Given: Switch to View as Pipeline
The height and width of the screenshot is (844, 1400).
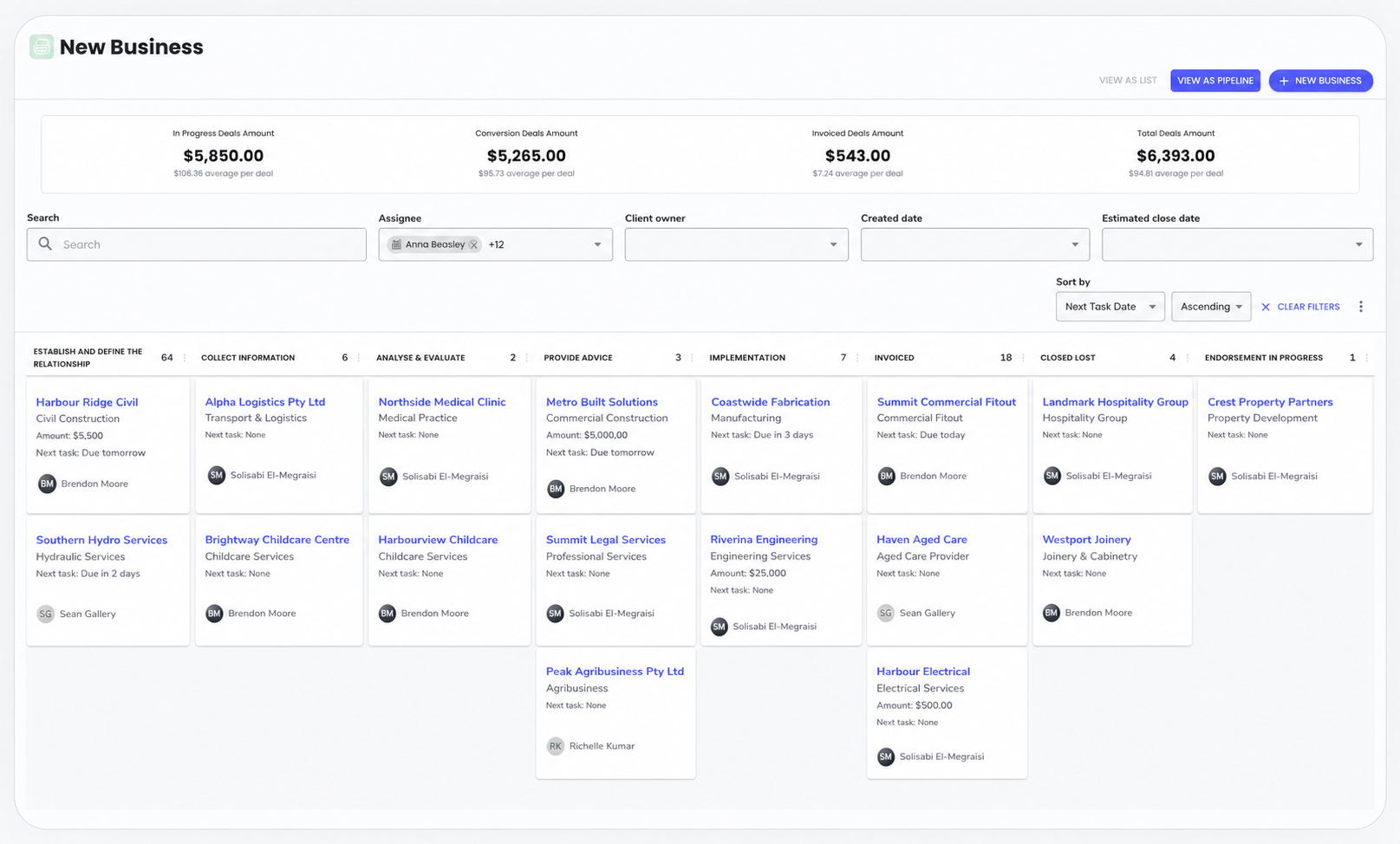Looking at the screenshot, I should (x=1214, y=81).
